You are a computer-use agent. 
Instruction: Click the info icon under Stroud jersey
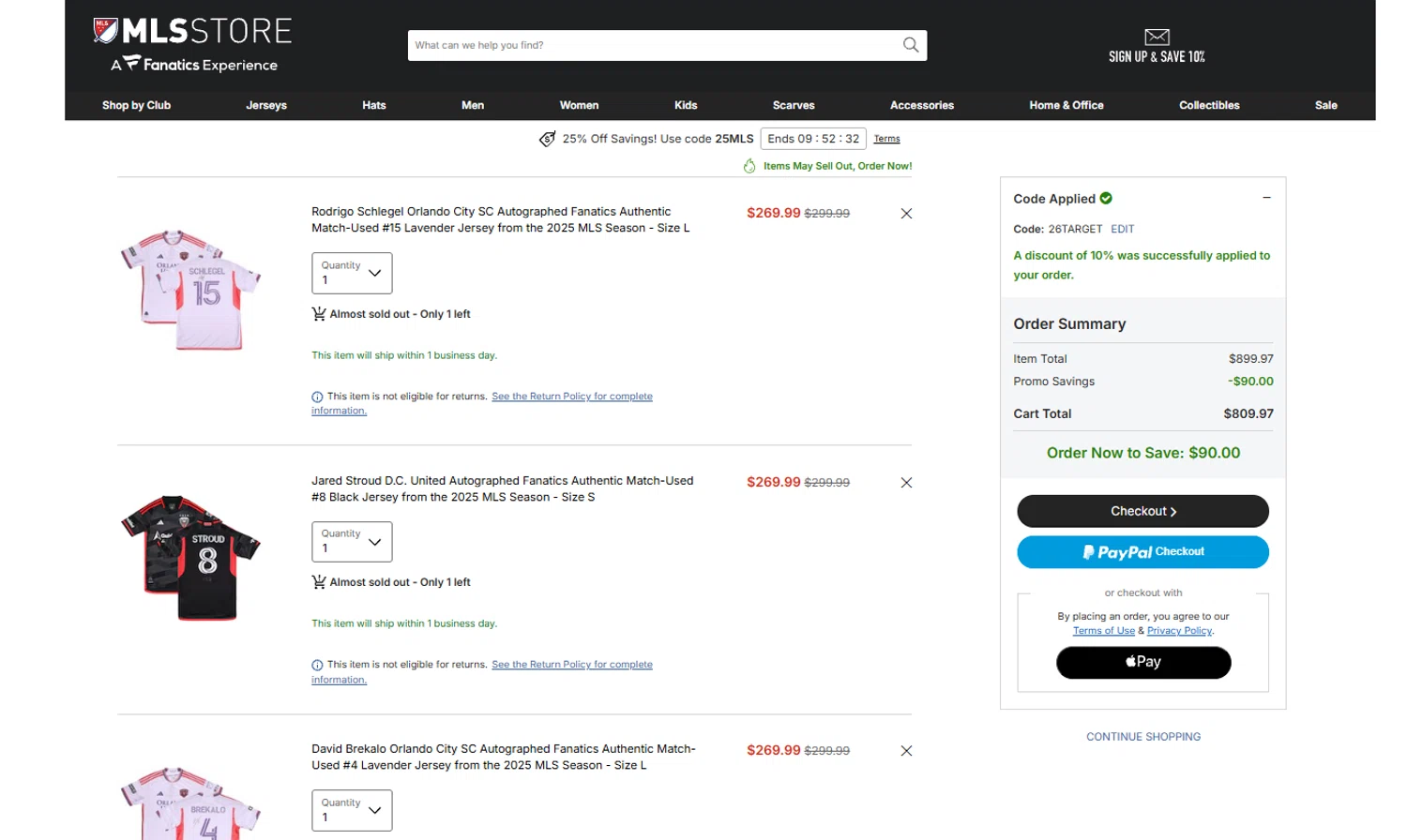pyautogui.click(x=317, y=666)
